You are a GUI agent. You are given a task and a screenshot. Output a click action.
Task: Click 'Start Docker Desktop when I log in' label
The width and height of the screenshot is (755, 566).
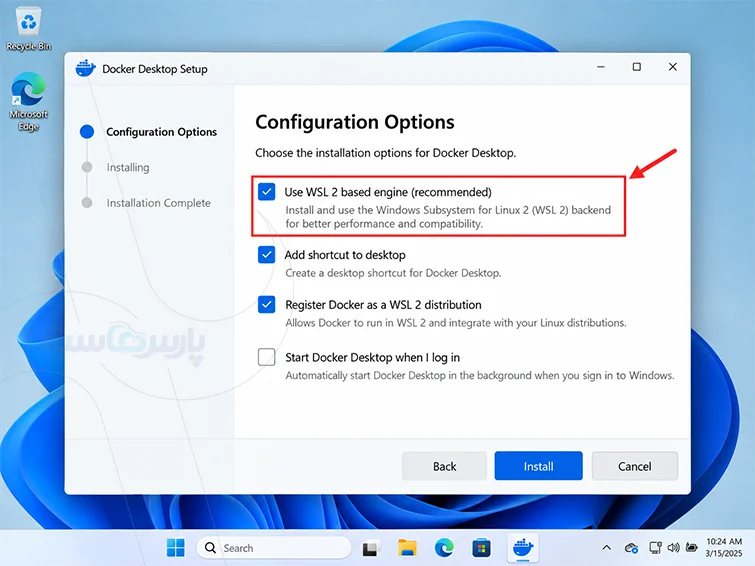tap(373, 357)
